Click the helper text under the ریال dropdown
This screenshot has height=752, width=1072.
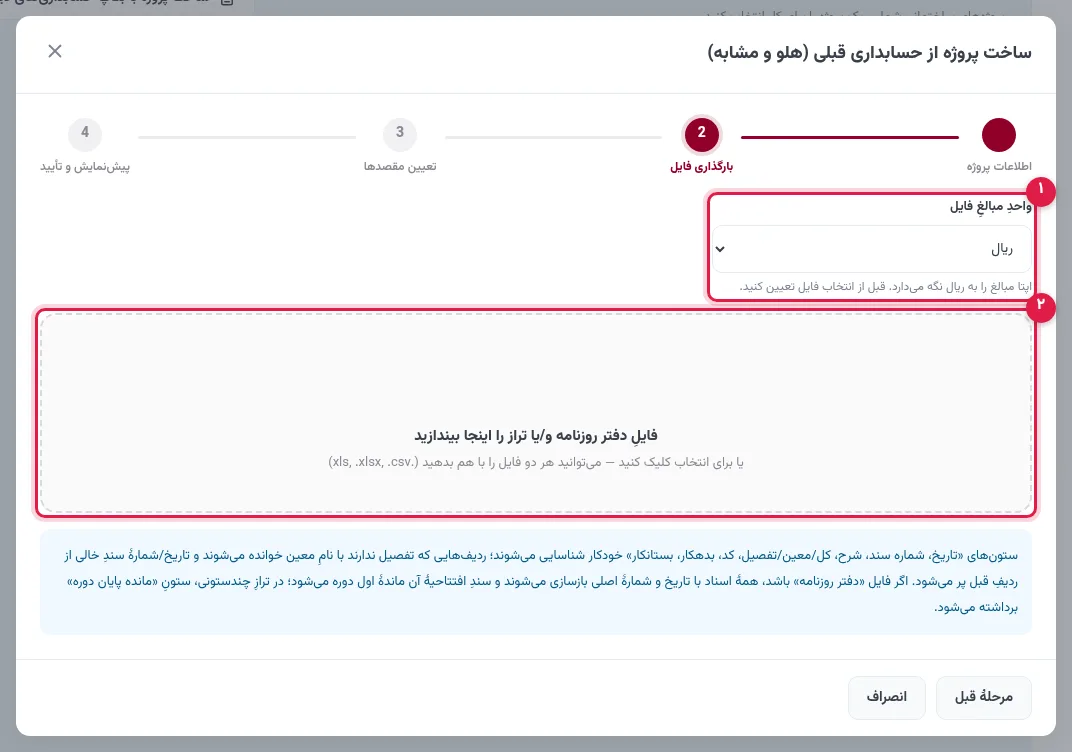tap(885, 286)
